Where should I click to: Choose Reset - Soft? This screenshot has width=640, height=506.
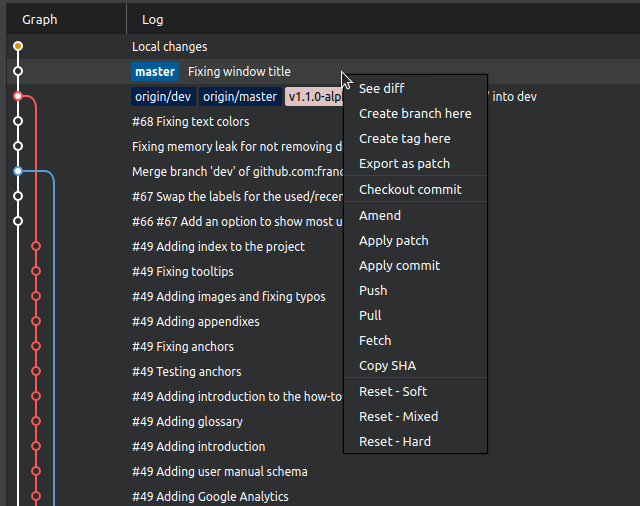tap(416, 392)
